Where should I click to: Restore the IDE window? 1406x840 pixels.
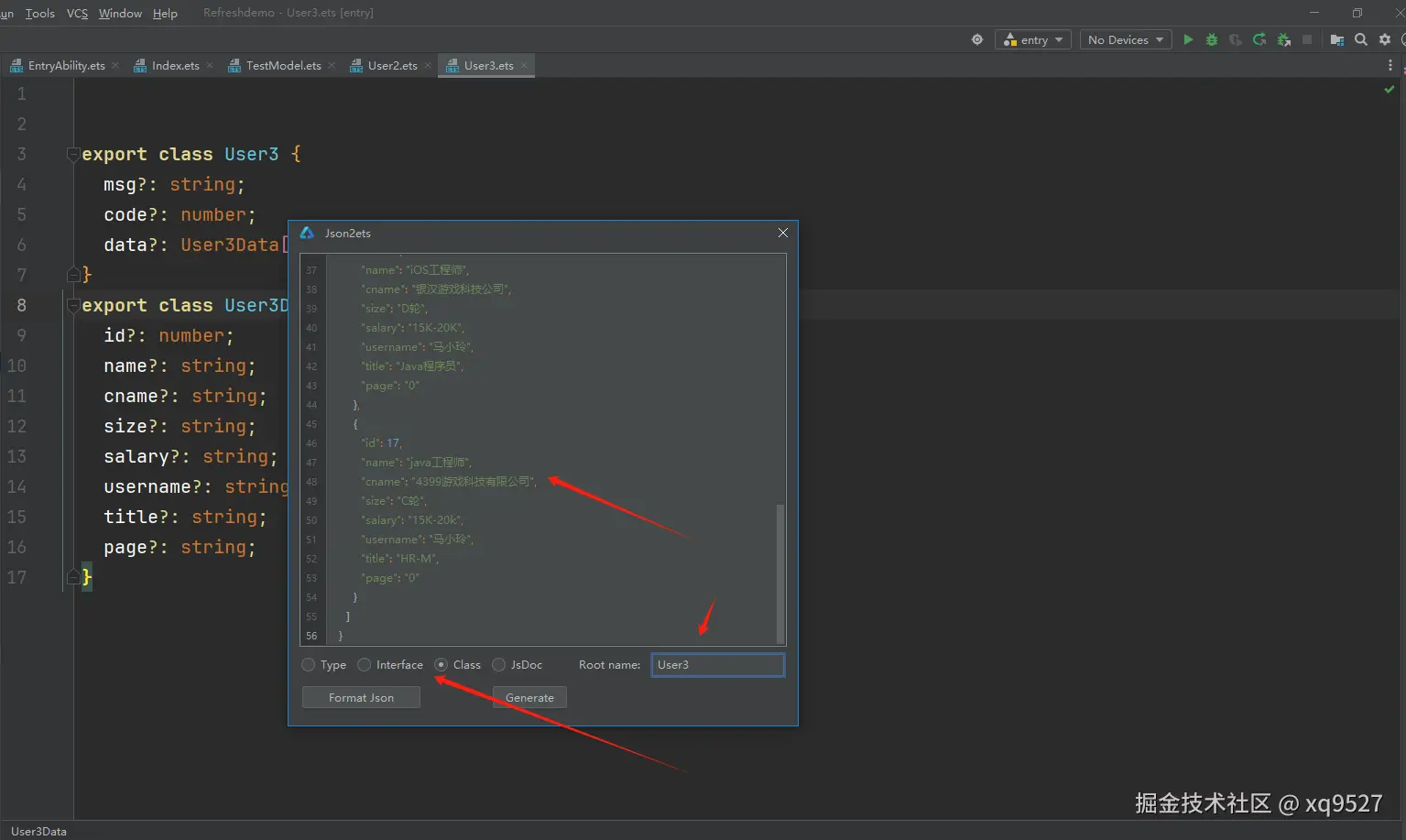(x=1357, y=13)
